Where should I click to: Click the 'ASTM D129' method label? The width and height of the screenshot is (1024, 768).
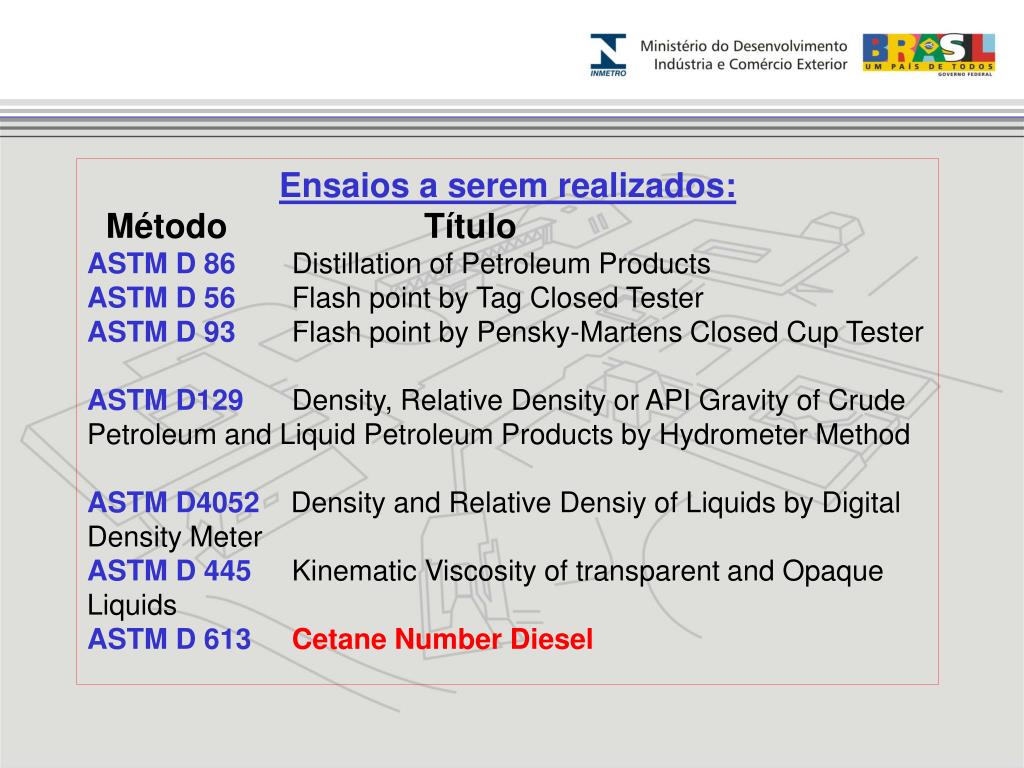tap(165, 400)
